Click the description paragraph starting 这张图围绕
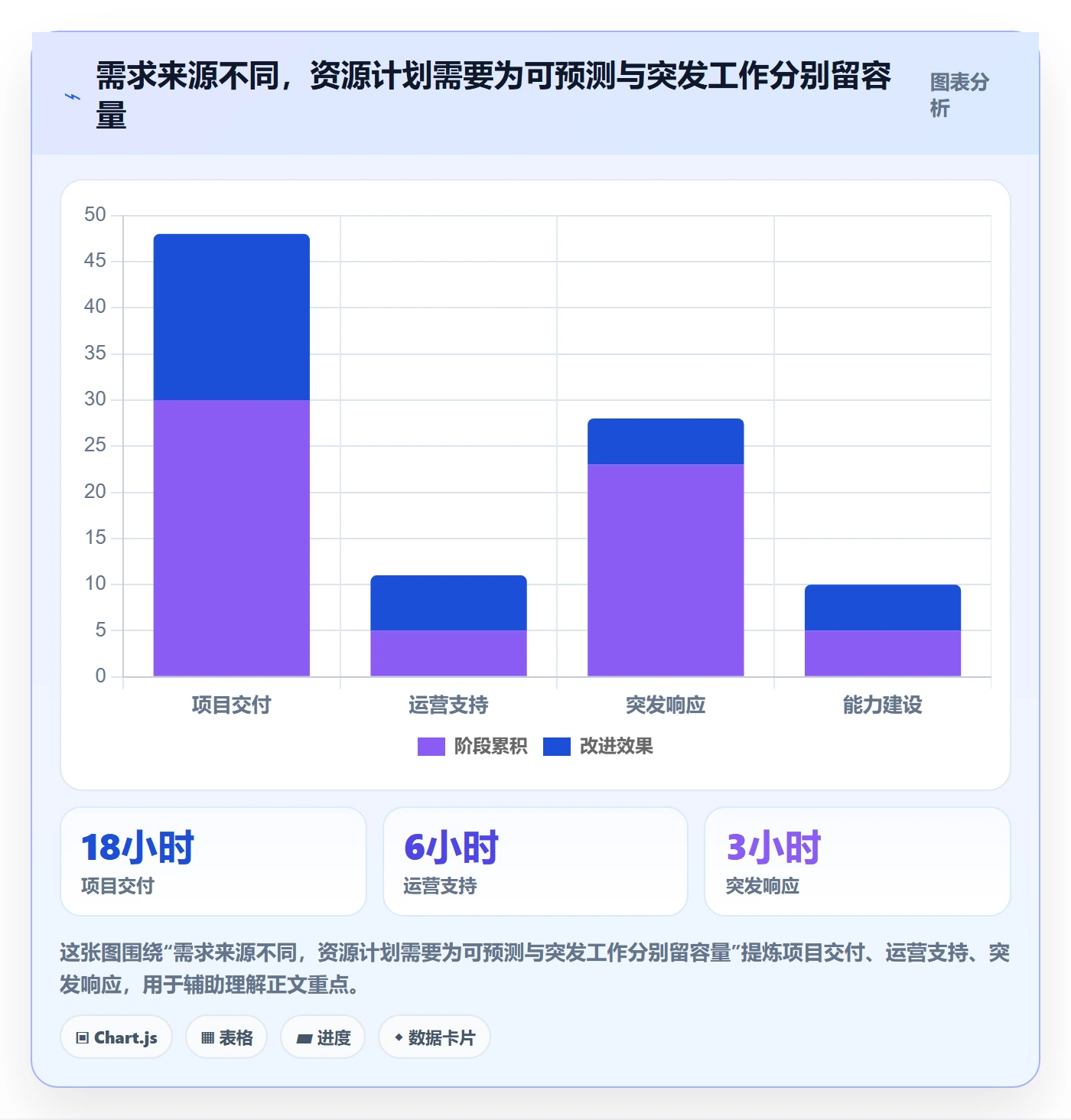This screenshot has width=1071, height=1120. [x=535, y=969]
